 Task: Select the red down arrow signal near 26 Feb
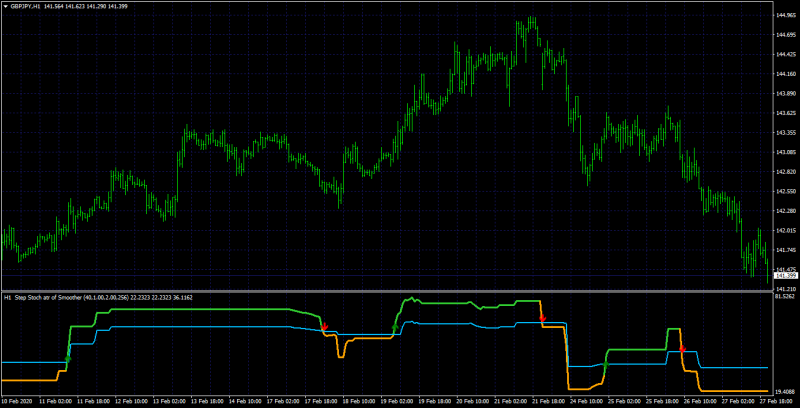click(682, 349)
